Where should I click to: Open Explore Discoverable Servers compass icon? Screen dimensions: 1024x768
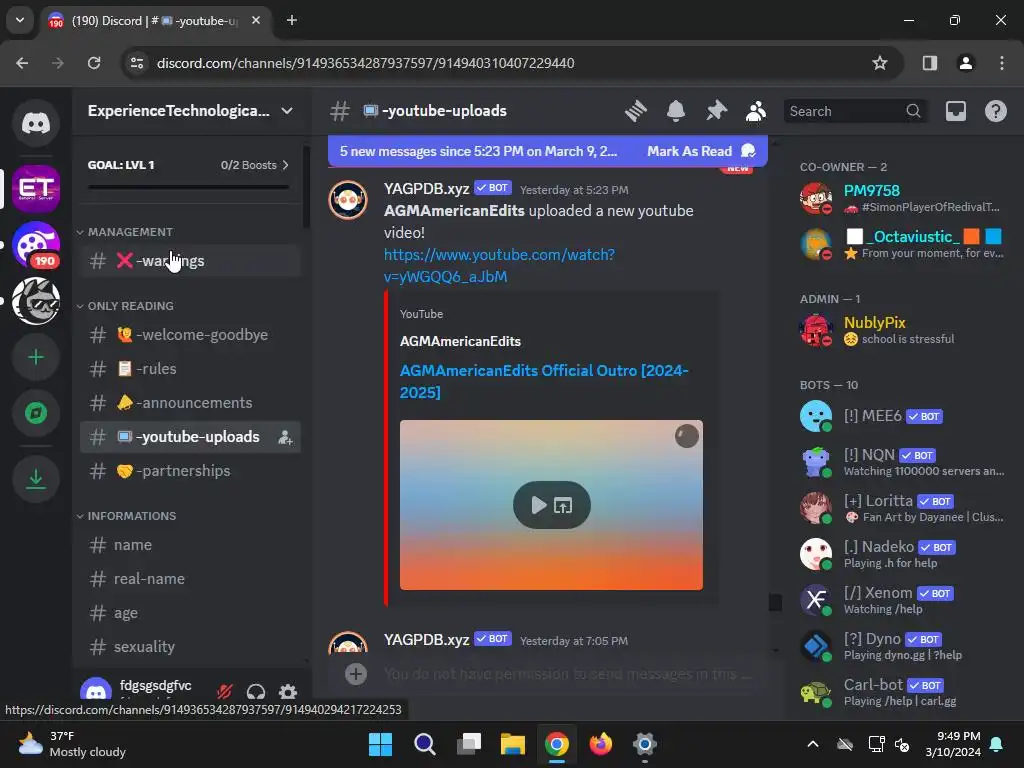click(36, 413)
